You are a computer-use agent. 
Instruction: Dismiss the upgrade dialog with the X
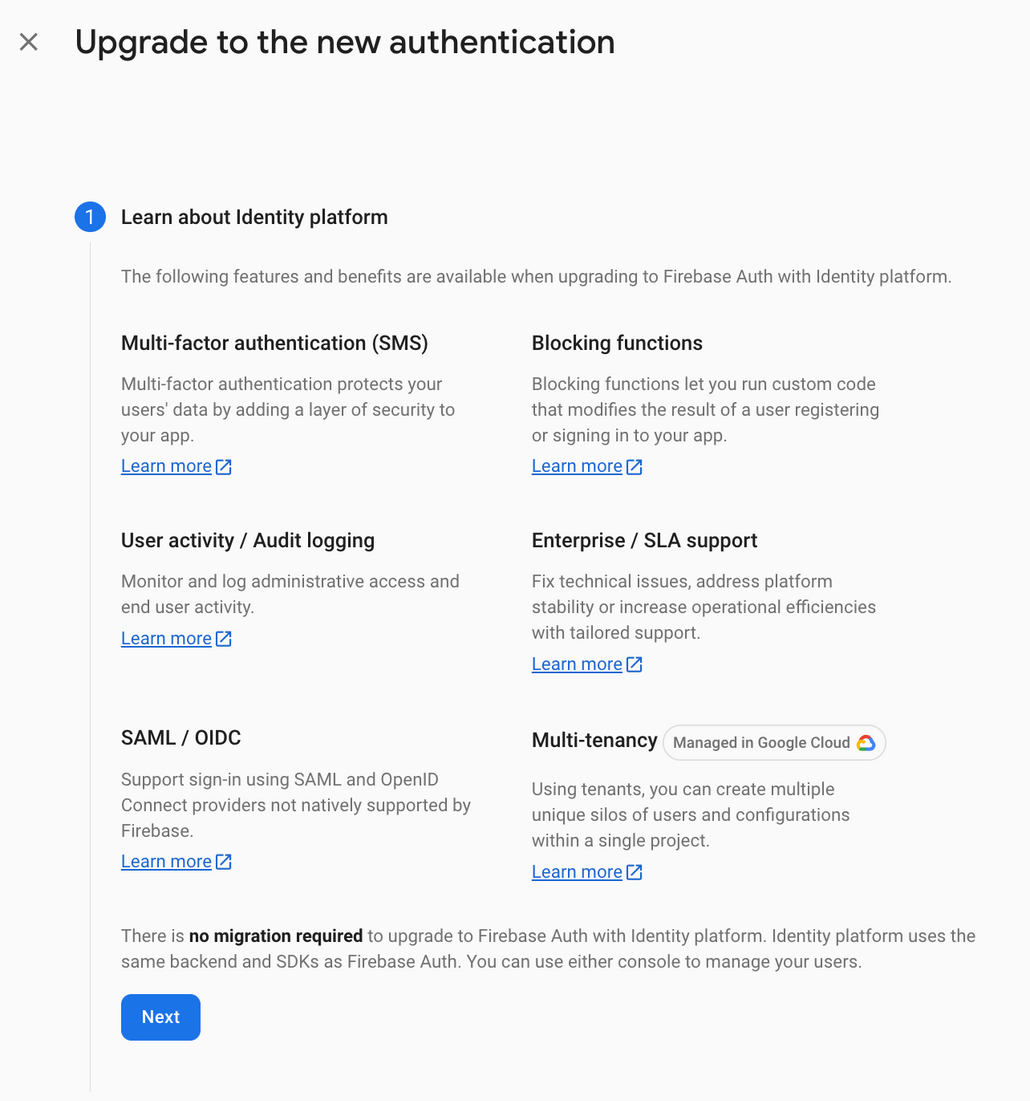click(x=28, y=42)
